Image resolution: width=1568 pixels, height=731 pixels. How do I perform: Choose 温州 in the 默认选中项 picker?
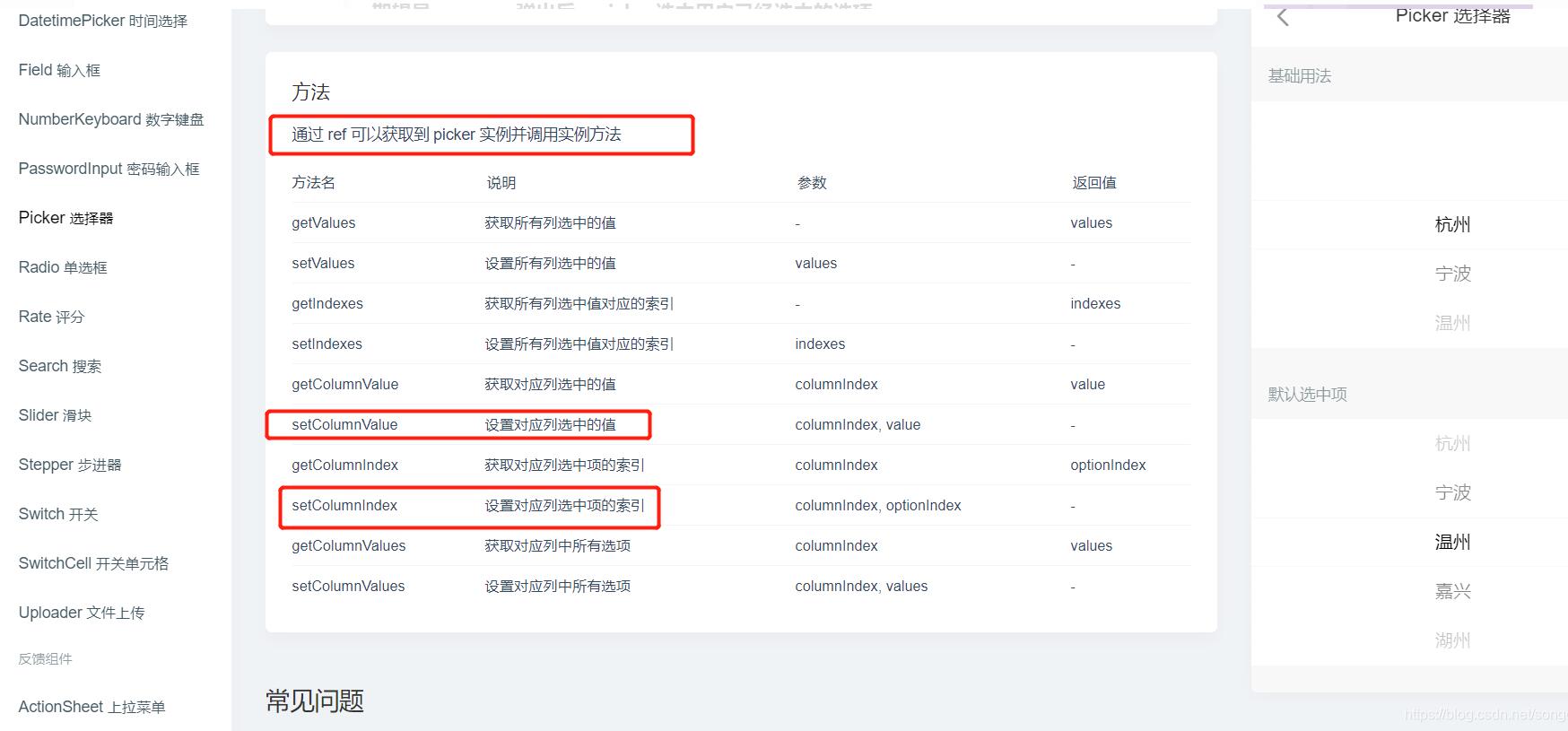[x=1452, y=543]
